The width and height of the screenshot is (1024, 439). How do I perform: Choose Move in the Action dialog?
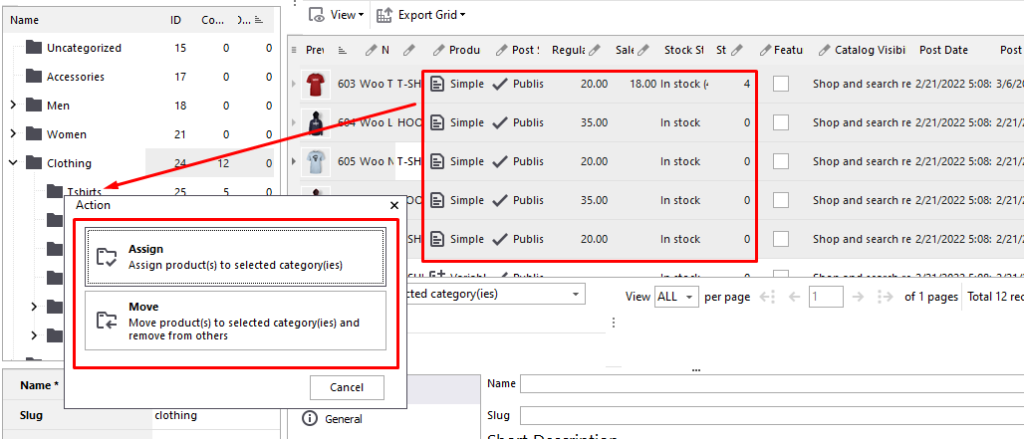coord(236,320)
